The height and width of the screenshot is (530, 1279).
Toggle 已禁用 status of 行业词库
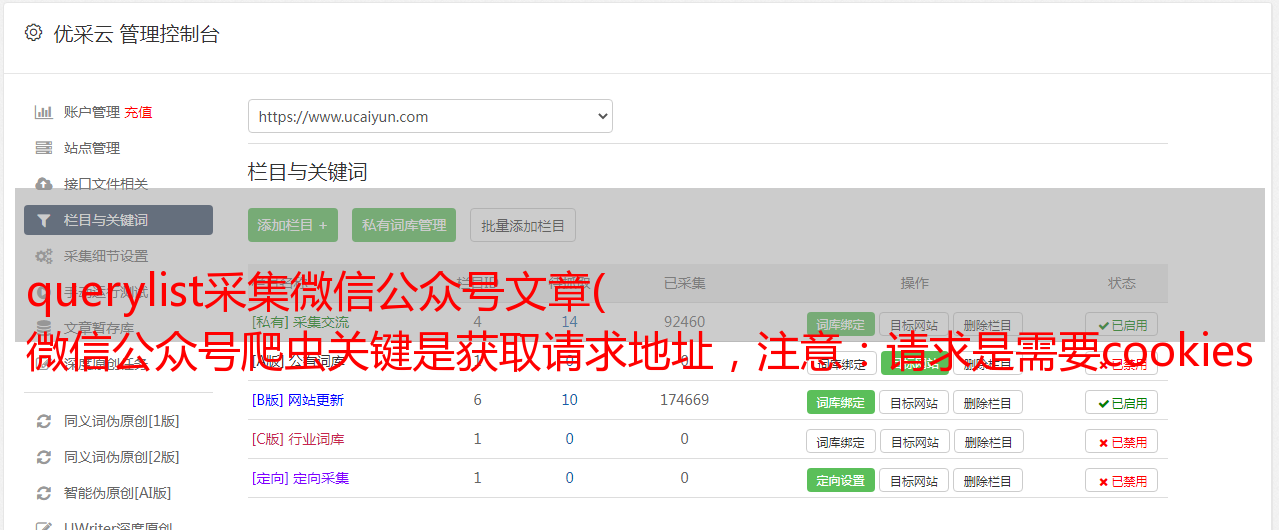(x=1122, y=441)
